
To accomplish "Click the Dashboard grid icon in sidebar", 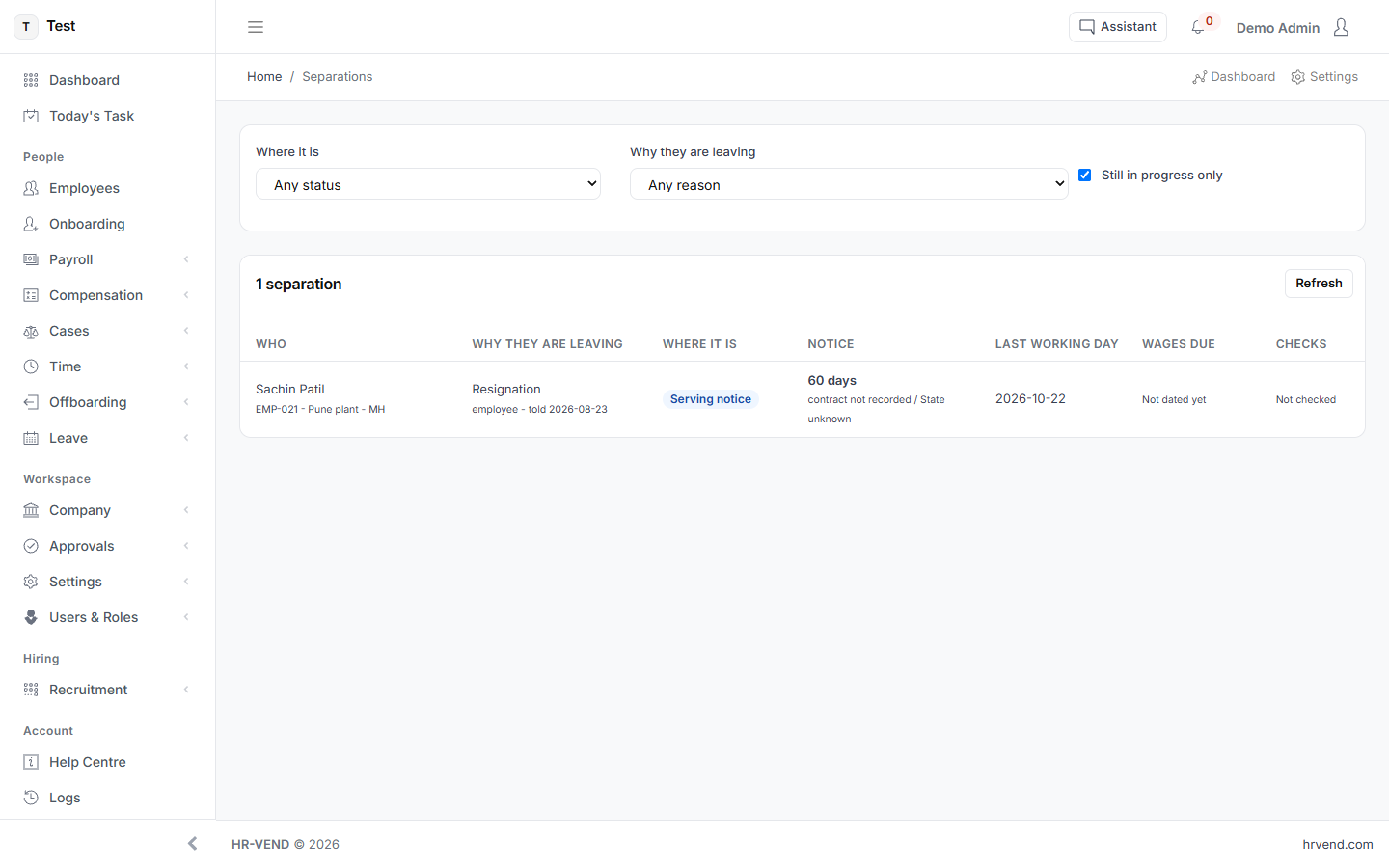I will [x=31, y=80].
